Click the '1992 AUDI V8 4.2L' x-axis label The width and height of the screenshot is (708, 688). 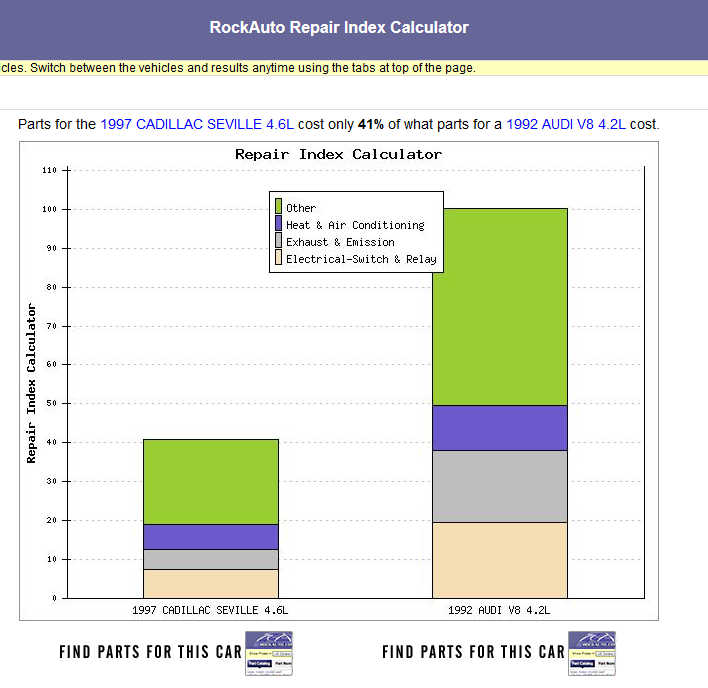pyautogui.click(x=499, y=610)
